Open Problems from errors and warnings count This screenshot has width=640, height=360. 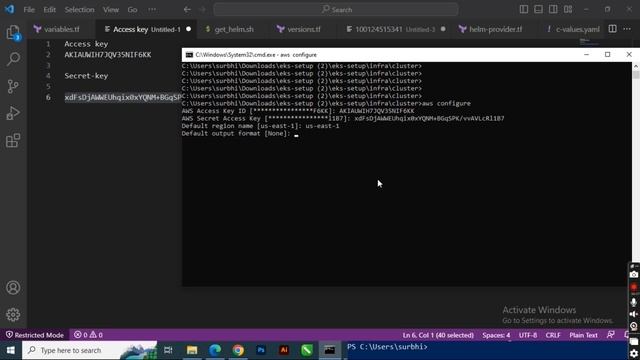88,335
